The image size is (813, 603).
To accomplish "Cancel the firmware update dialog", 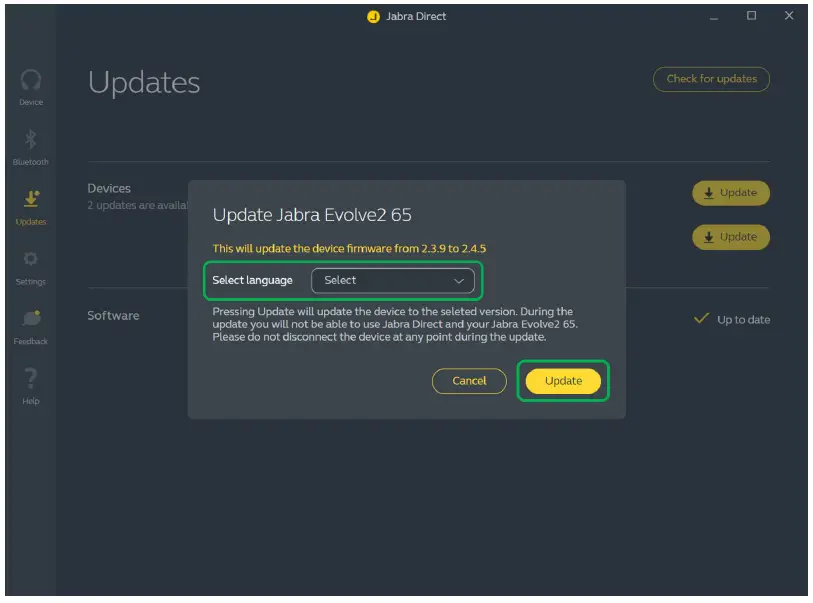I will coord(469,381).
